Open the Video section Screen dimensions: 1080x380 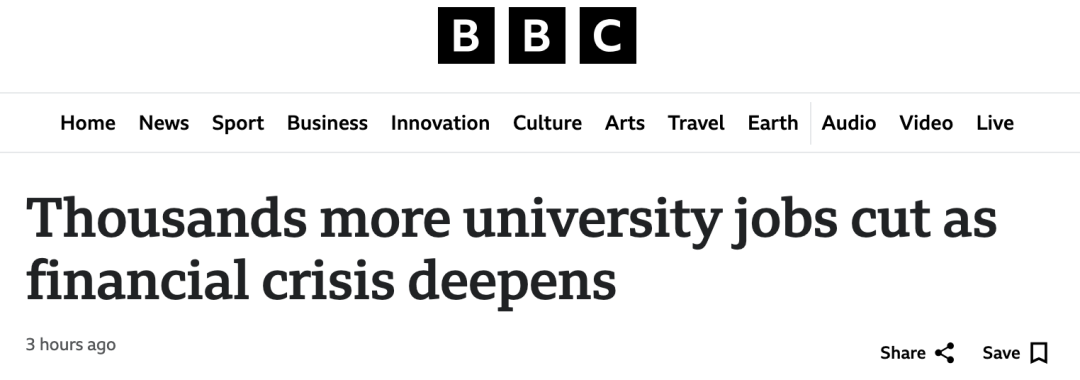click(x=926, y=123)
